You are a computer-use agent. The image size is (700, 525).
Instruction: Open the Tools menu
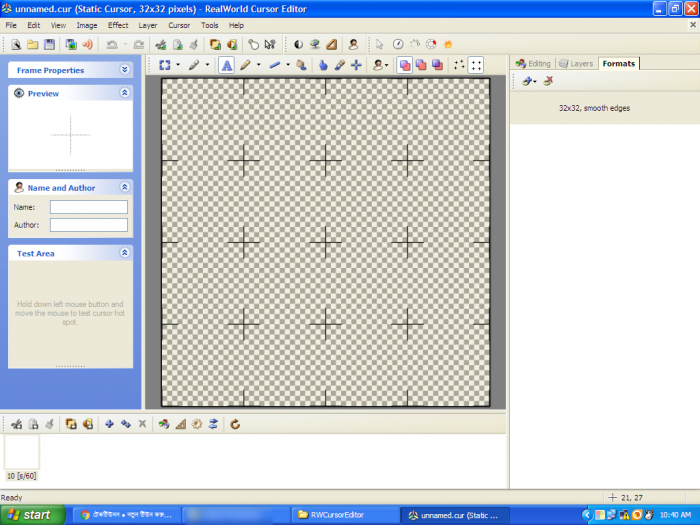[209, 25]
